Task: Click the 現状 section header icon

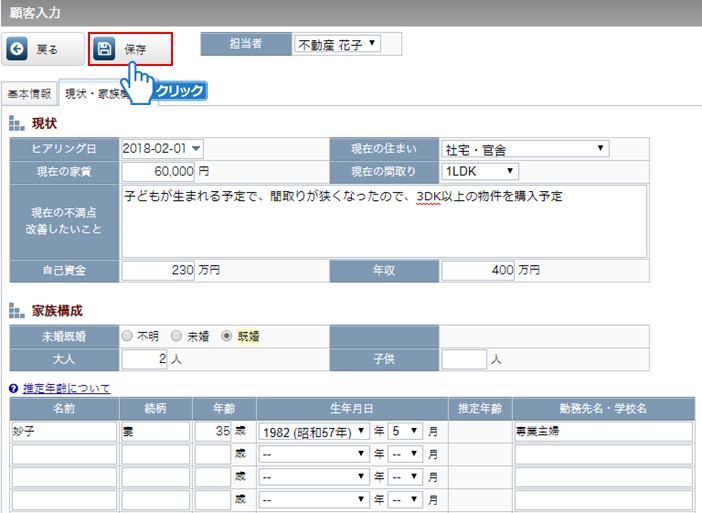Action: (16, 123)
